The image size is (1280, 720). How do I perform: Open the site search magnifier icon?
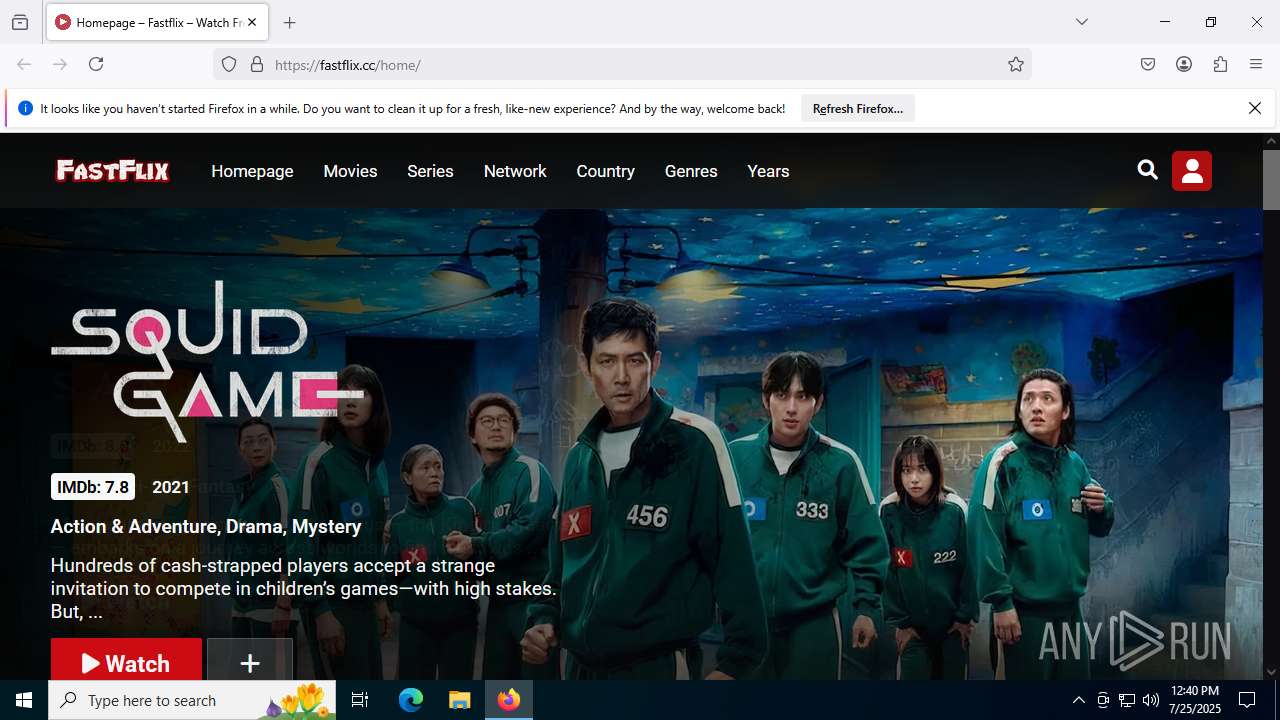click(1148, 170)
